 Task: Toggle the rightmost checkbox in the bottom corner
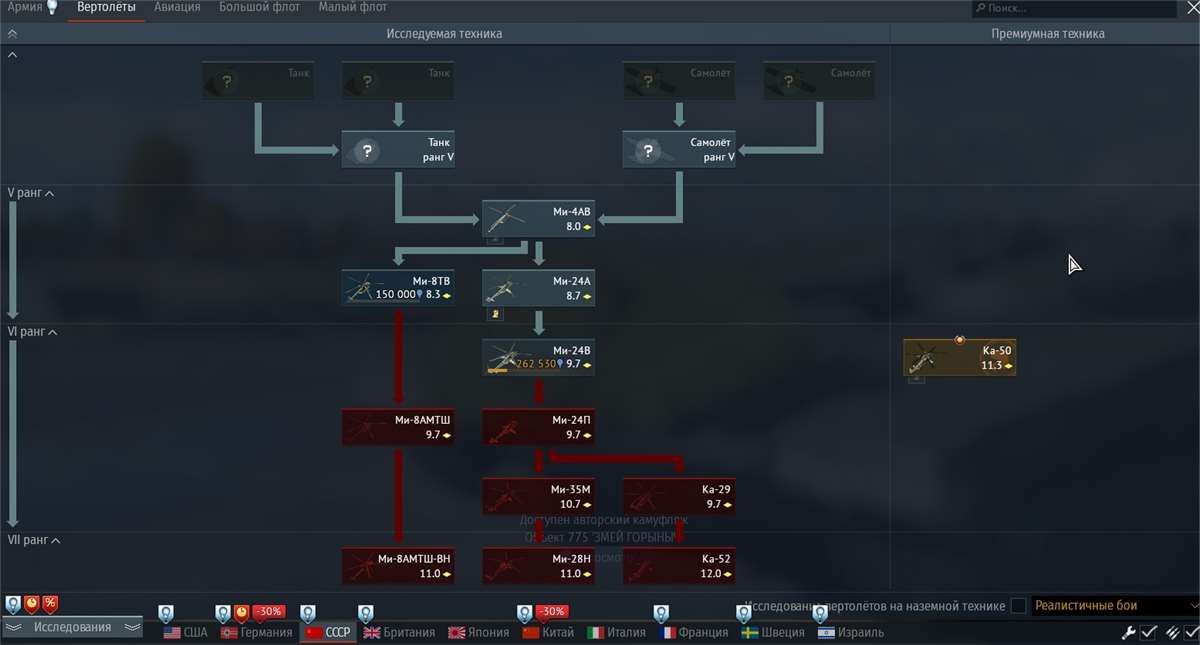pyautogui.click(x=1192, y=631)
